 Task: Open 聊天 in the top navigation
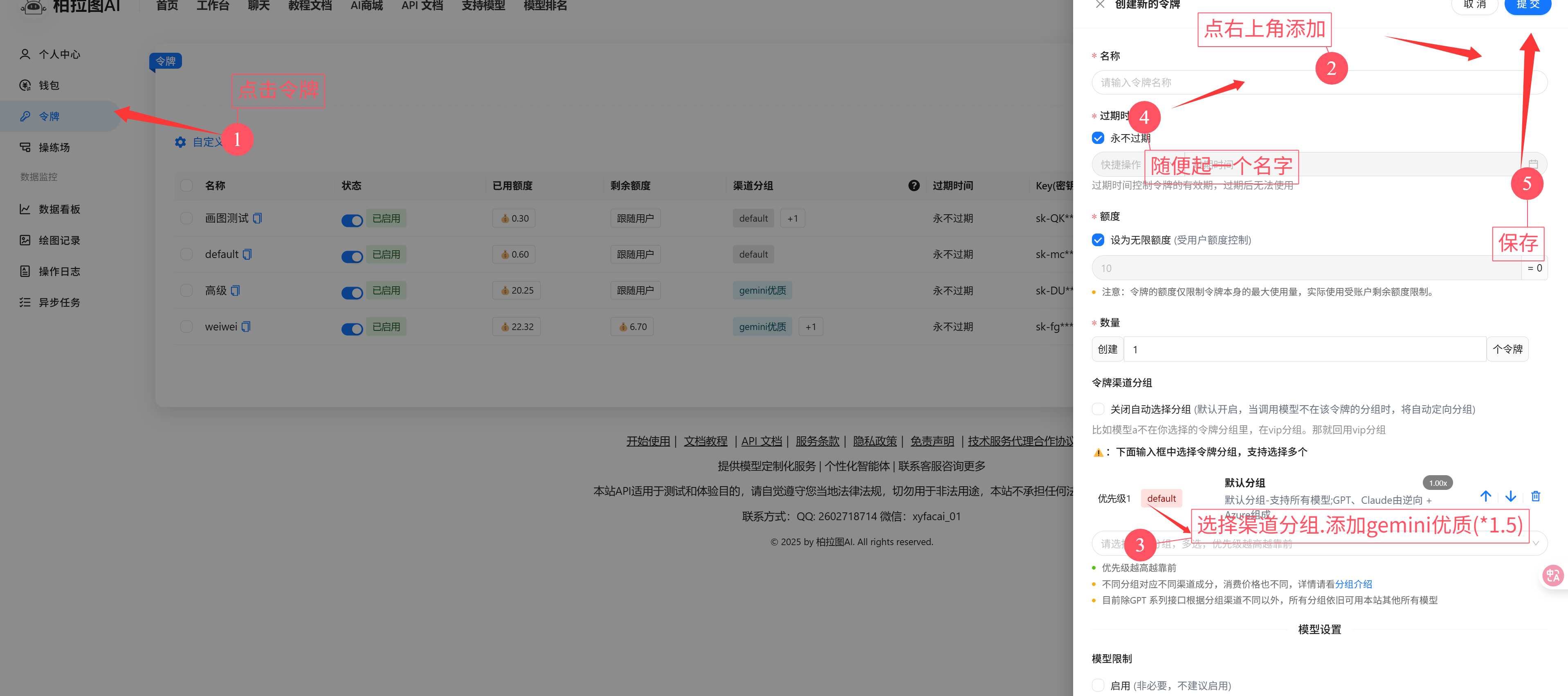click(x=258, y=5)
